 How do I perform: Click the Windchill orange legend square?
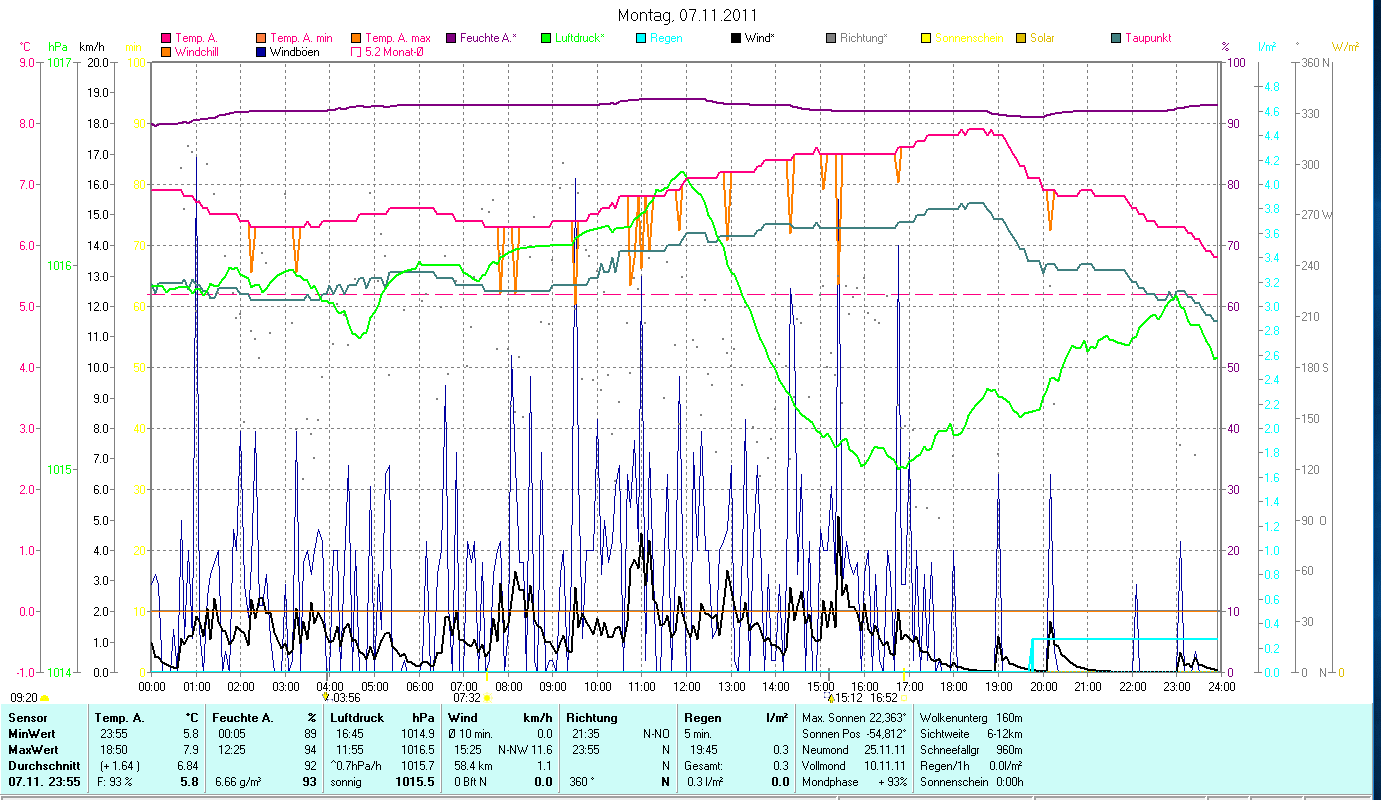coord(166,52)
